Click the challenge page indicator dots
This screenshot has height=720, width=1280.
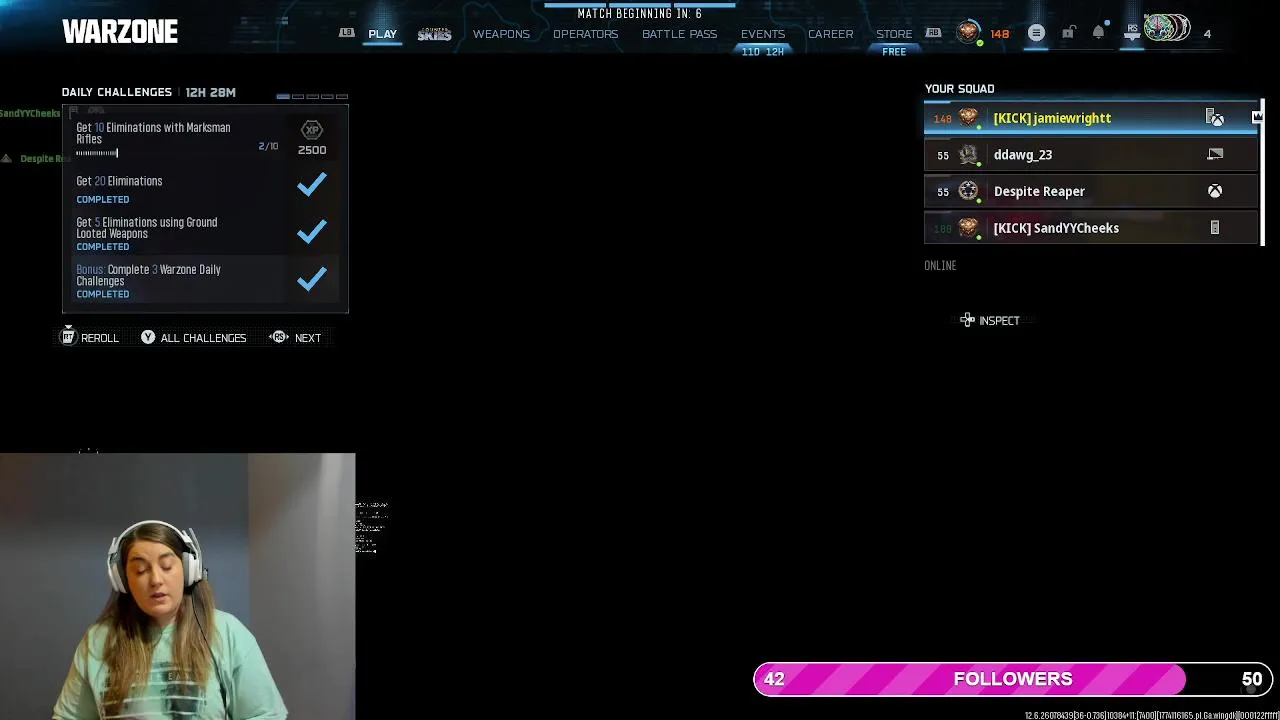[312, 96]
